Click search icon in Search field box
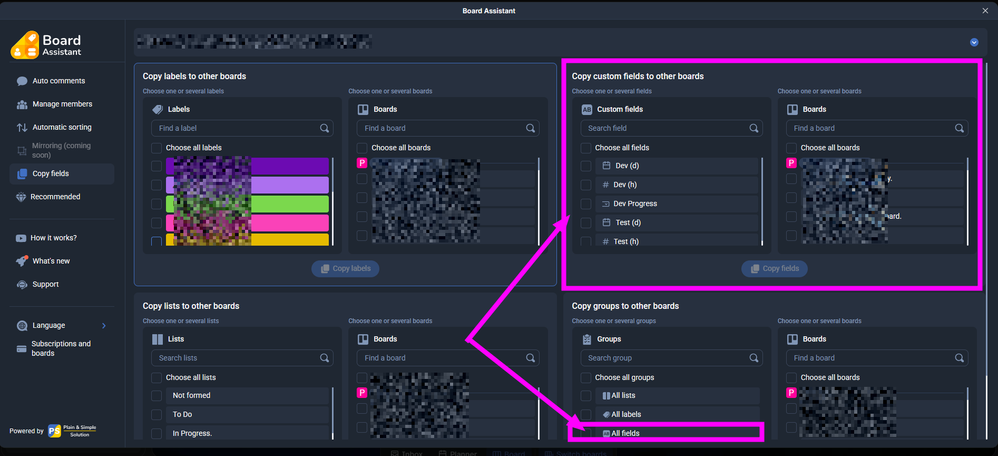 tap(754, 128)
